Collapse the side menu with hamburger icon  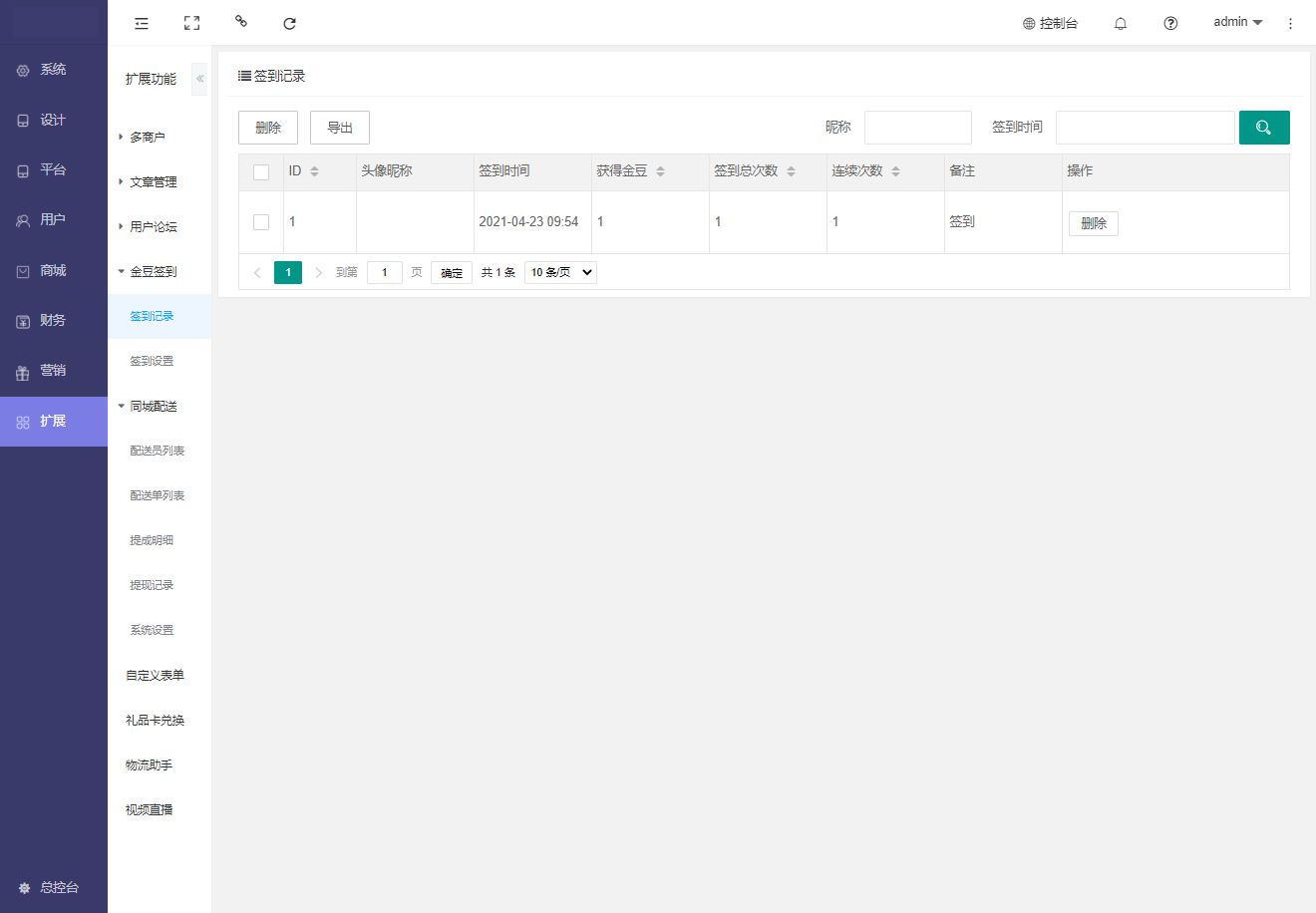click(x=142, y=23)
